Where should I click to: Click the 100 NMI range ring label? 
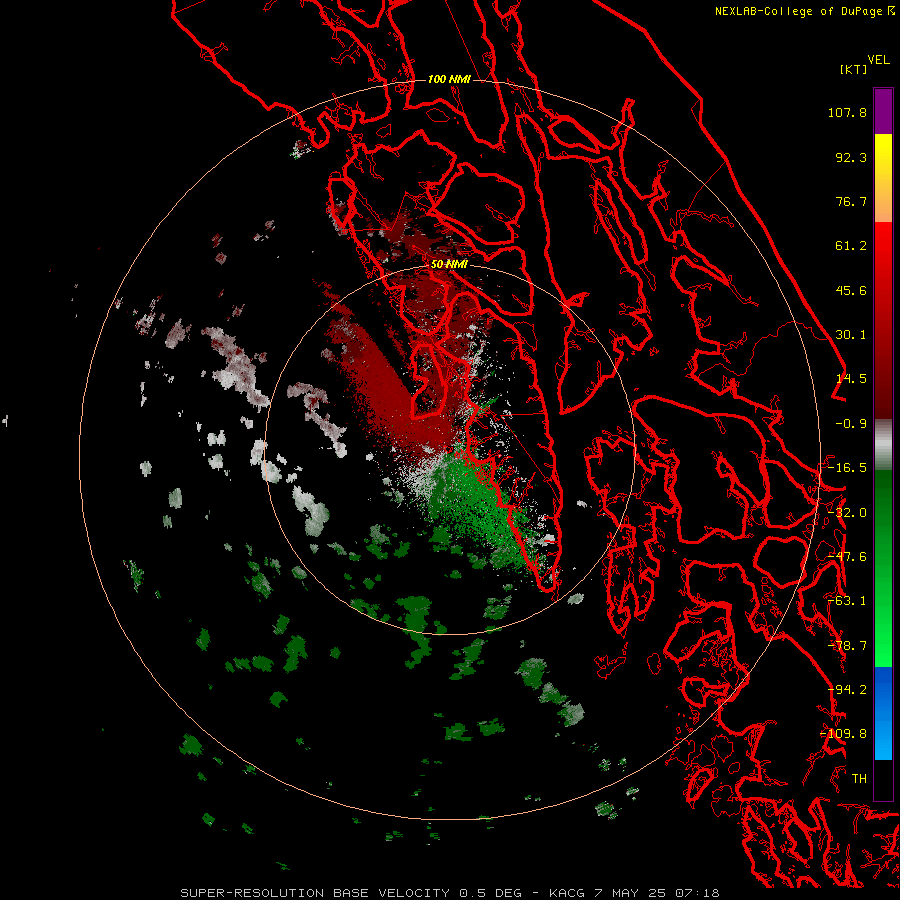click(449, 79)
